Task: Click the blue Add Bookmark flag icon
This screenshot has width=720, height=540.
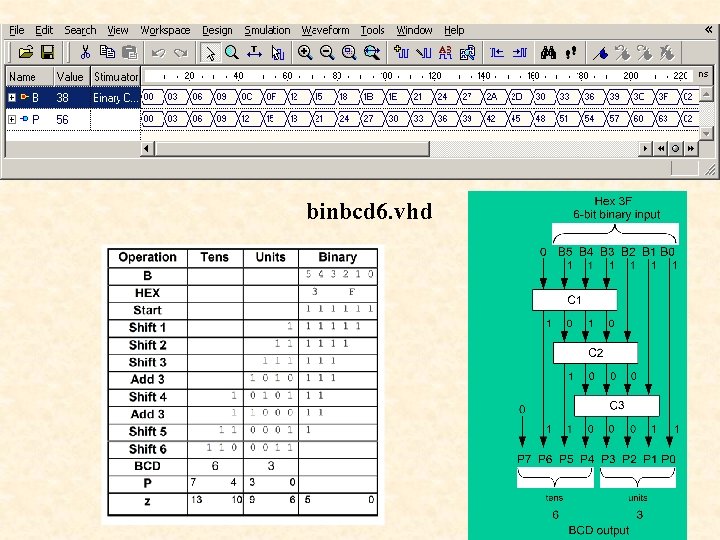Action: (x=601, y=53)
